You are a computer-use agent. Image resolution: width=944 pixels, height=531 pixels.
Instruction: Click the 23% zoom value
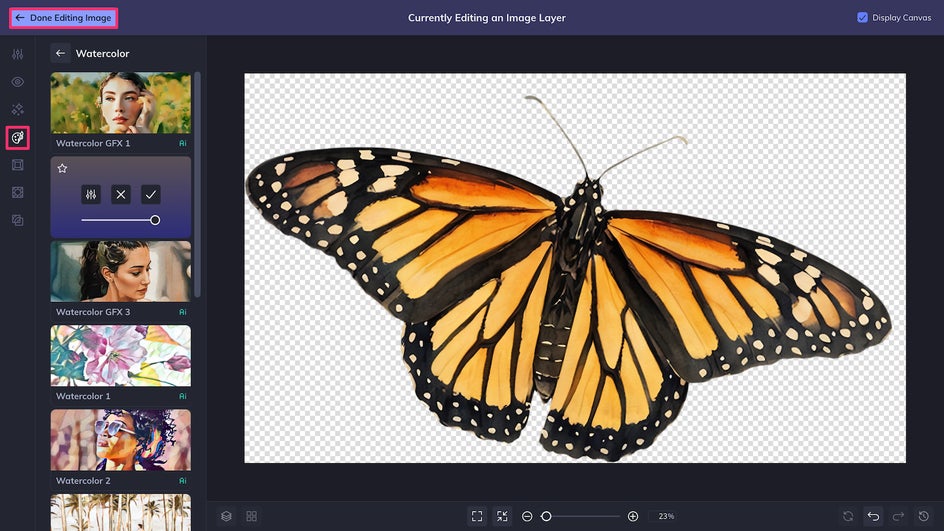point(666,517)
